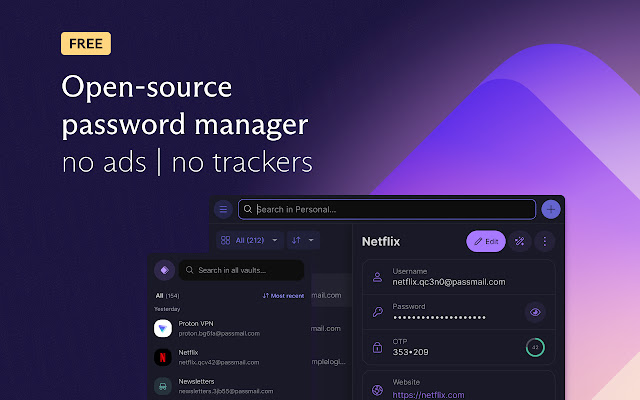This screenshot has height=400, width=640.
Task: Click the magnifier icon in Search in Personal
Action: pos(248,209)
